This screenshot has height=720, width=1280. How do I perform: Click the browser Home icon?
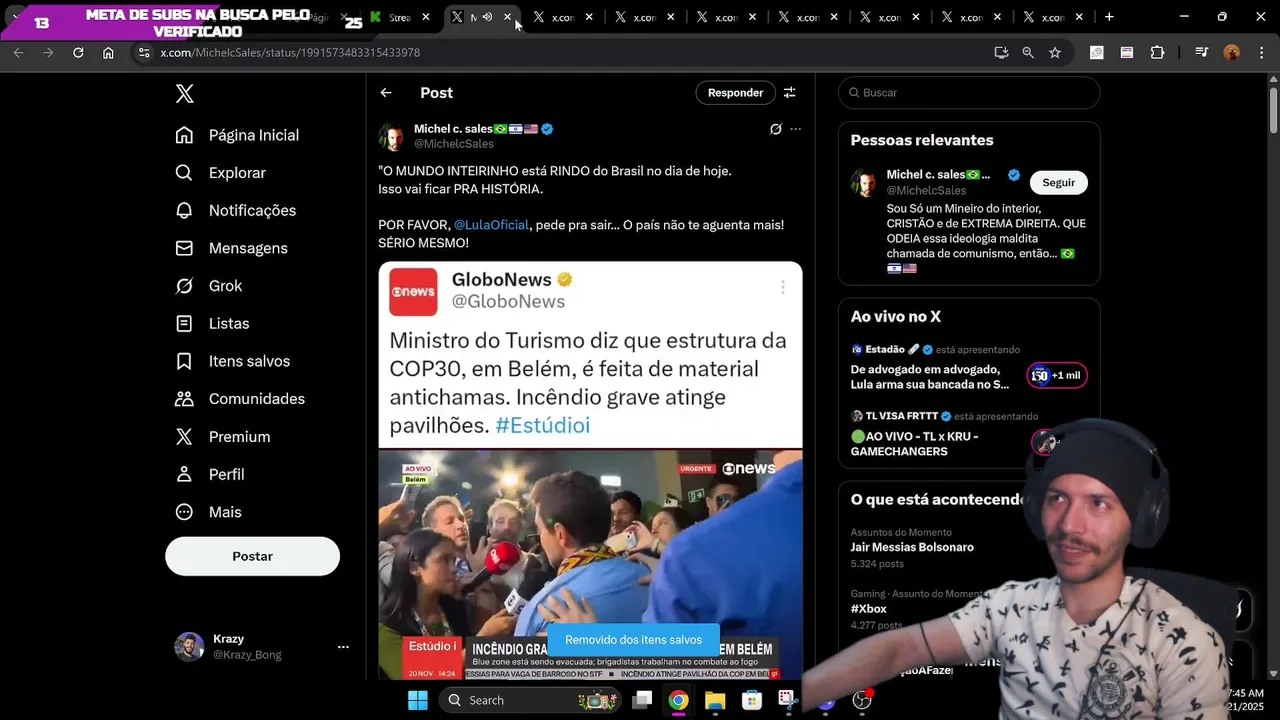click(x=108, y=53)
